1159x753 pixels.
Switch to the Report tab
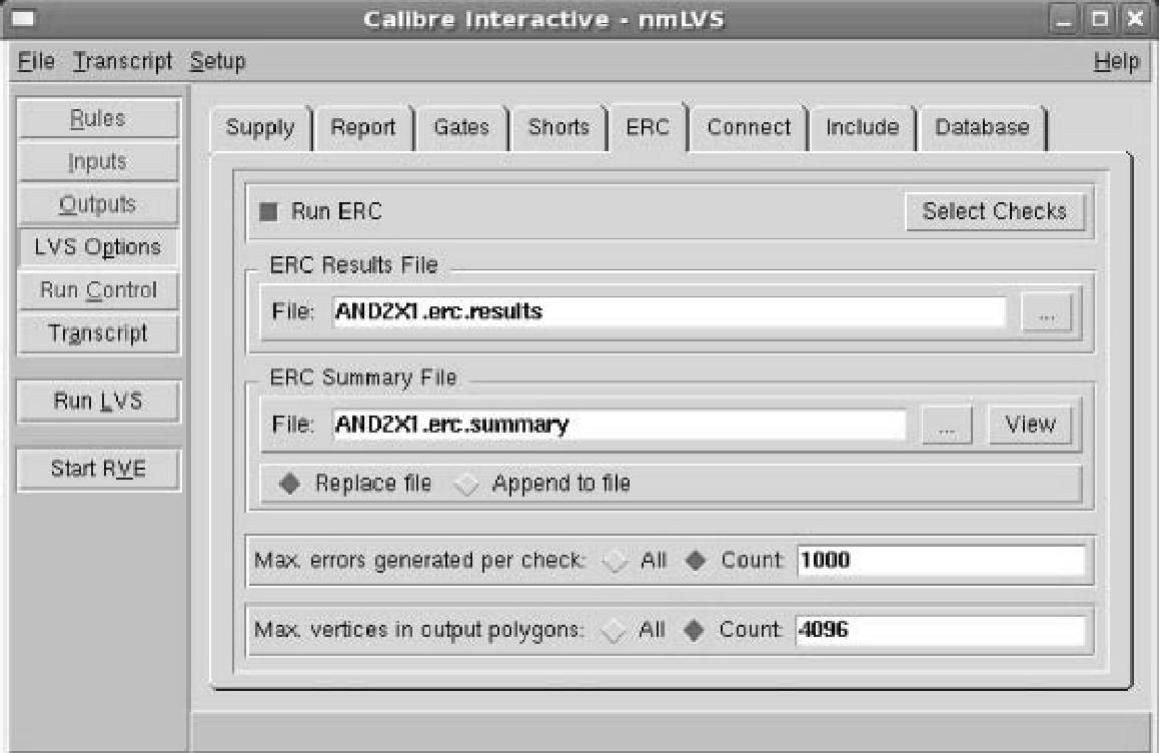363,128
